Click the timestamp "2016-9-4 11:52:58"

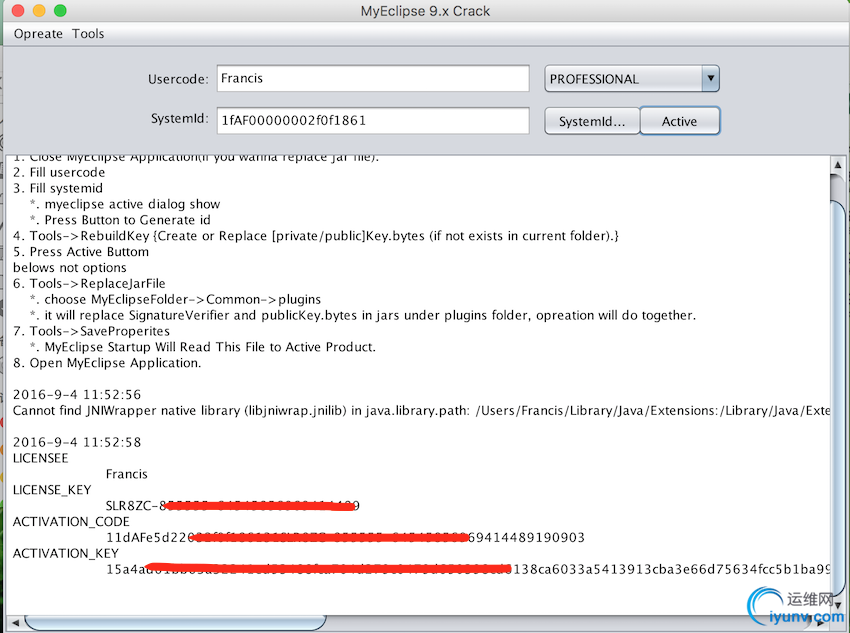(x=77, y=442)
